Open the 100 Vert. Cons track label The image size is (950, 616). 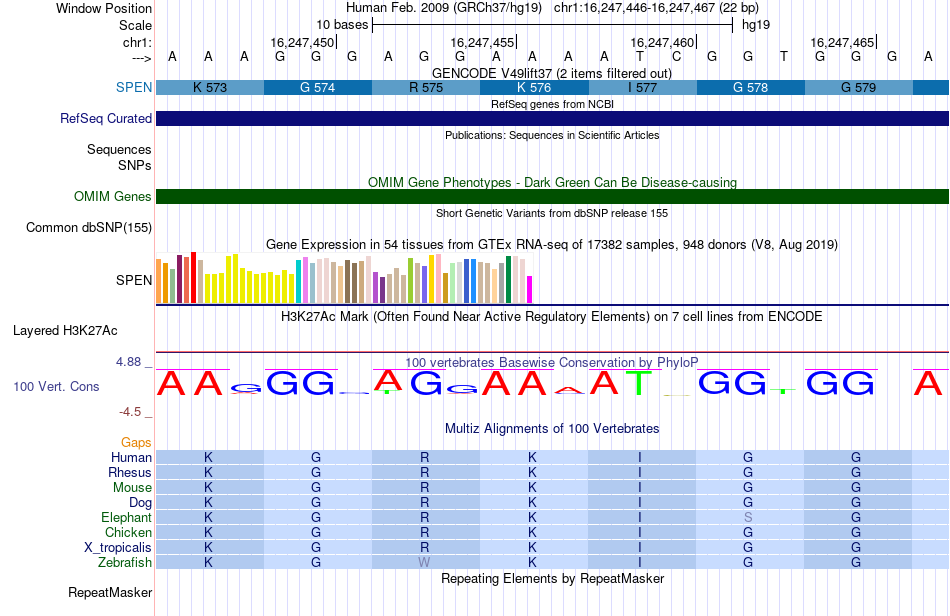pyautogui.click(x=56, y=386)
